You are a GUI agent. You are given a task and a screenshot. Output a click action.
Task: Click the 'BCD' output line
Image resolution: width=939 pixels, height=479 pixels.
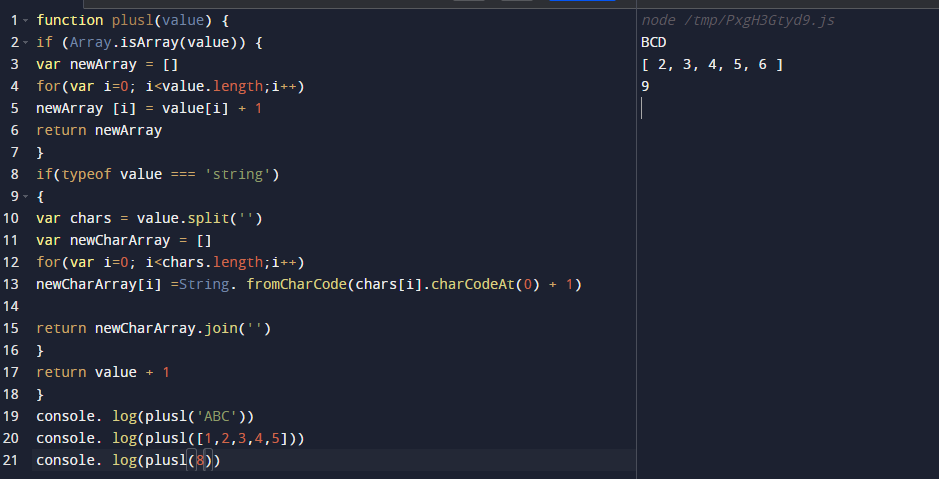pos(653,43)
